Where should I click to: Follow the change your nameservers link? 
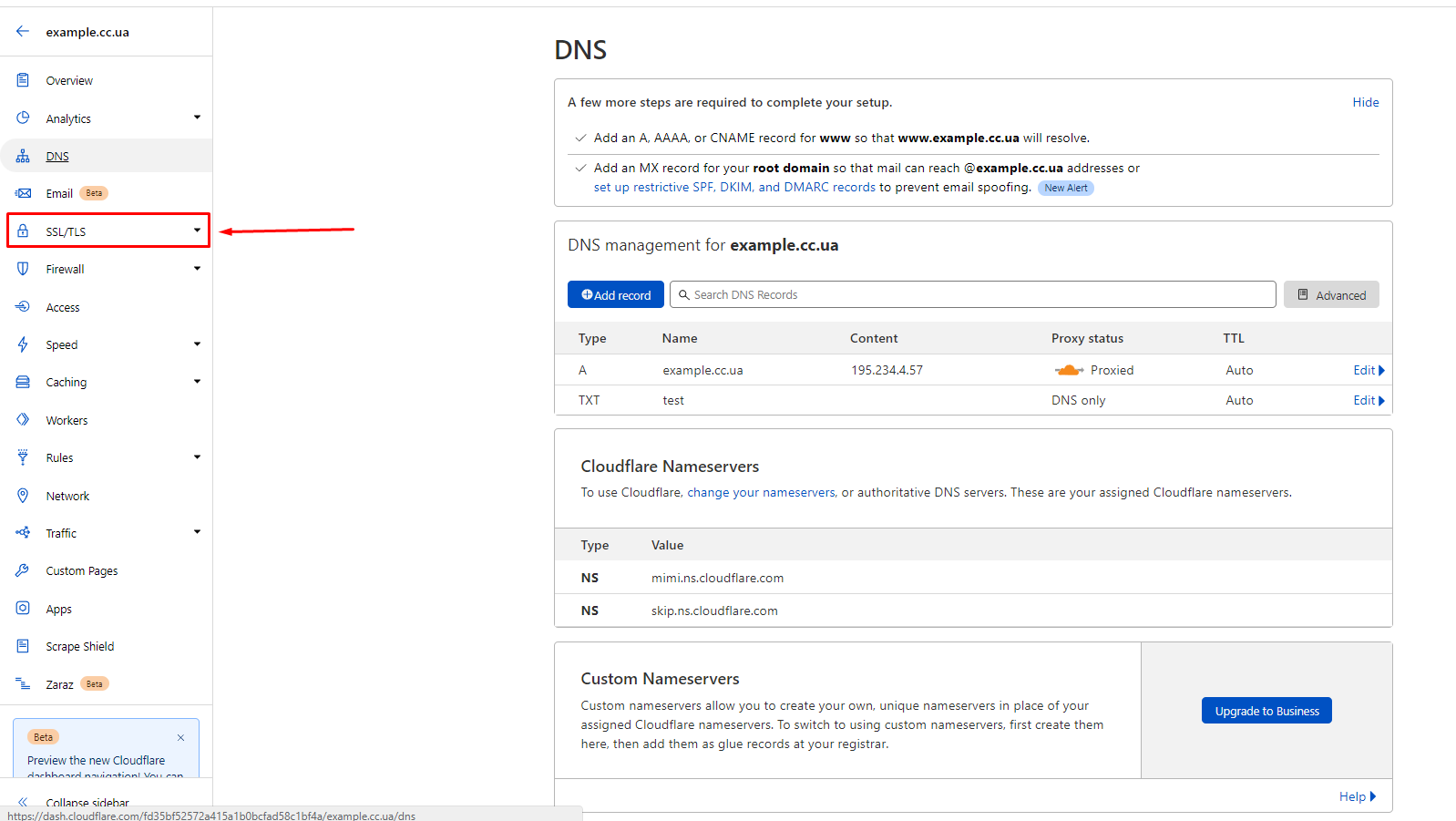point(761,492)
